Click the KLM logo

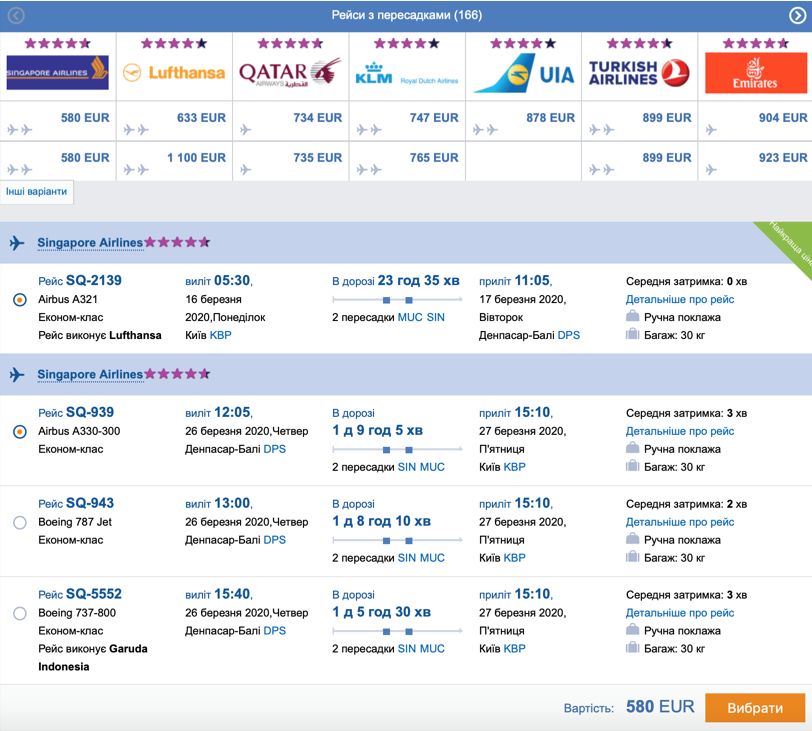pyautogui.click(x=407, y=74)
